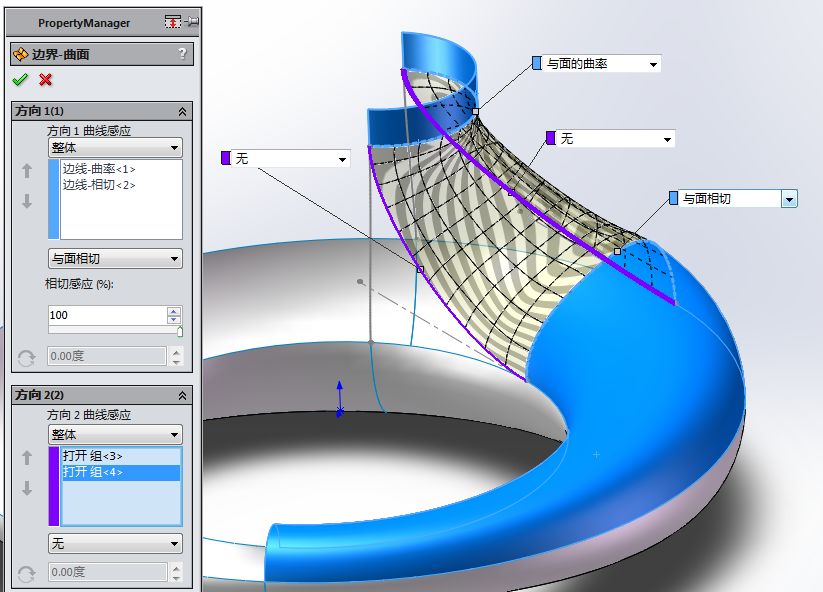Increase 相切感应 value with the up spinner
Viewport: 823px width, 592px height.
(172, 310)
